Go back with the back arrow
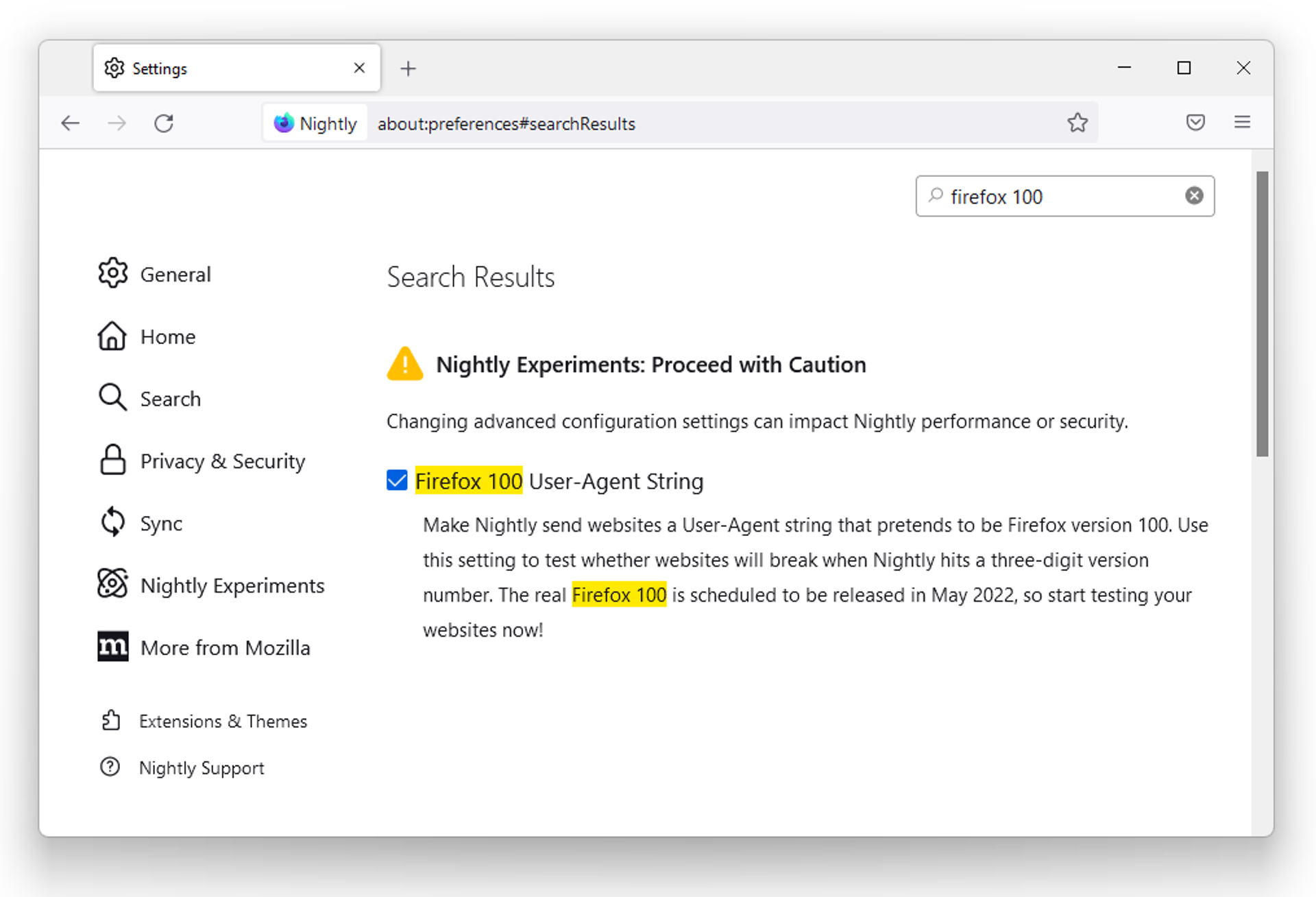Image resolution: width=1316 pixels, height=897 pixels. click(70, 123)
